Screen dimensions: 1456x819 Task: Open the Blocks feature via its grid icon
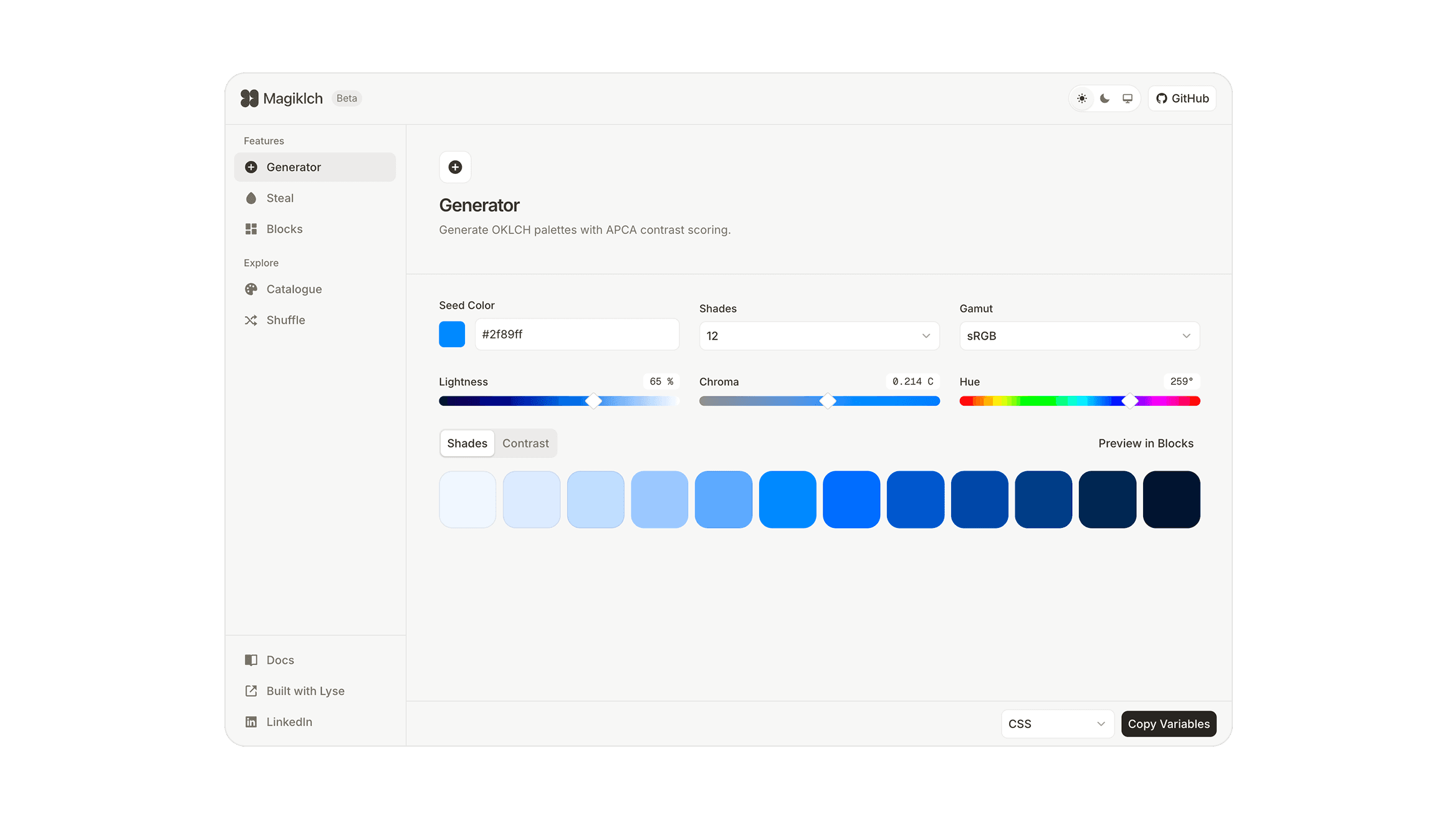(251, 229)
